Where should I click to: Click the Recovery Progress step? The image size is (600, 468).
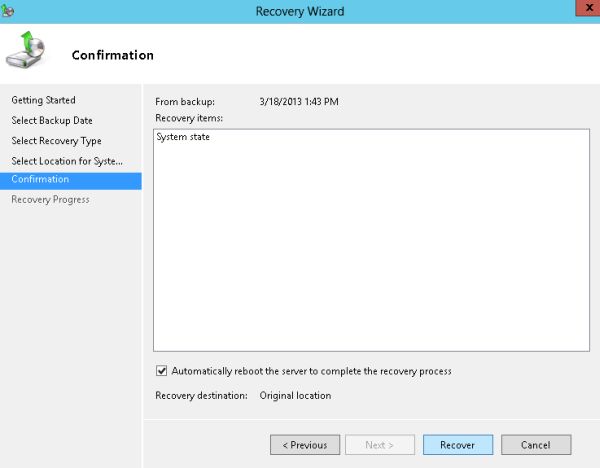[50, 200]
